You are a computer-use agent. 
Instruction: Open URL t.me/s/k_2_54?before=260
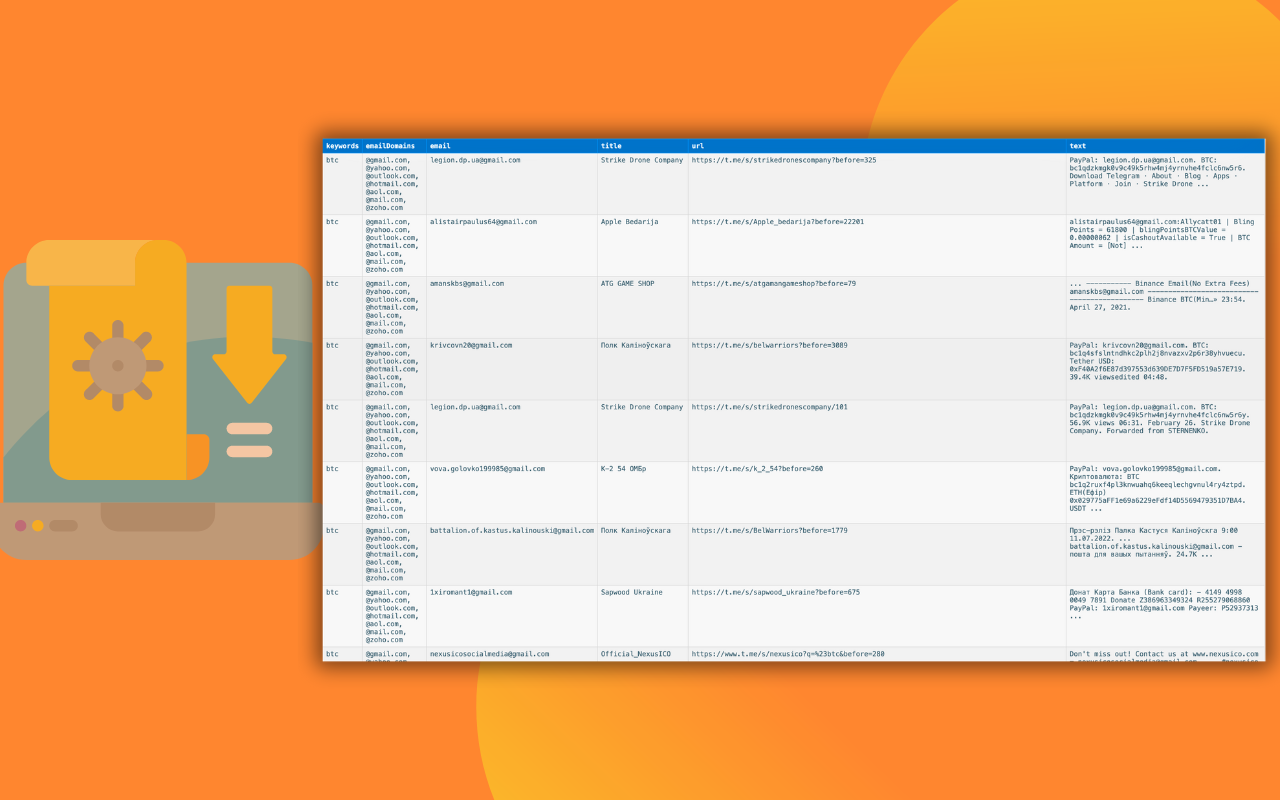[758, 469]
